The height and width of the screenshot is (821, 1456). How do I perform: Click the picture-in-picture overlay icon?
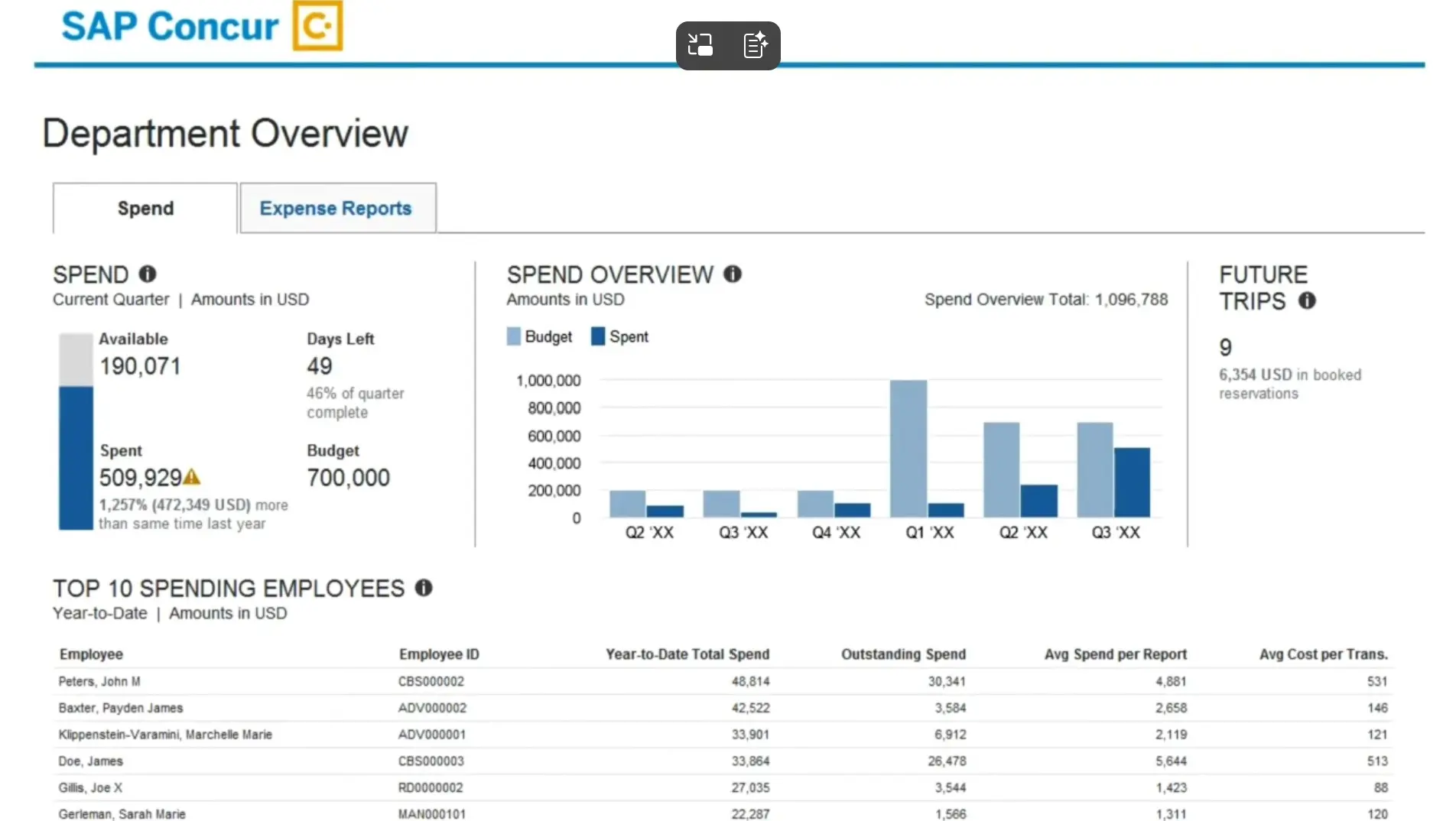pos(700,45)
